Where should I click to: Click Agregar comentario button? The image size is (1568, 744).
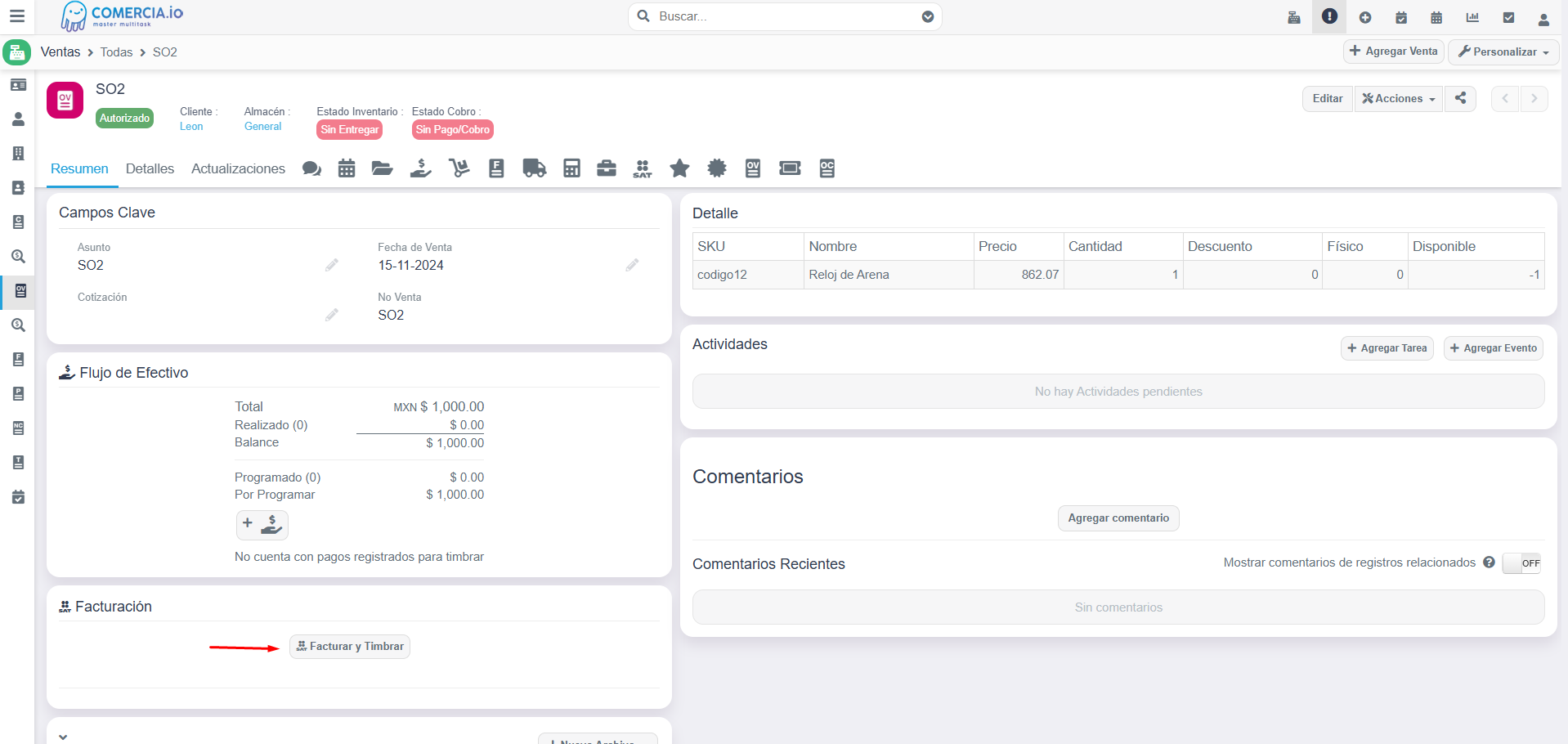[1118, 518]
